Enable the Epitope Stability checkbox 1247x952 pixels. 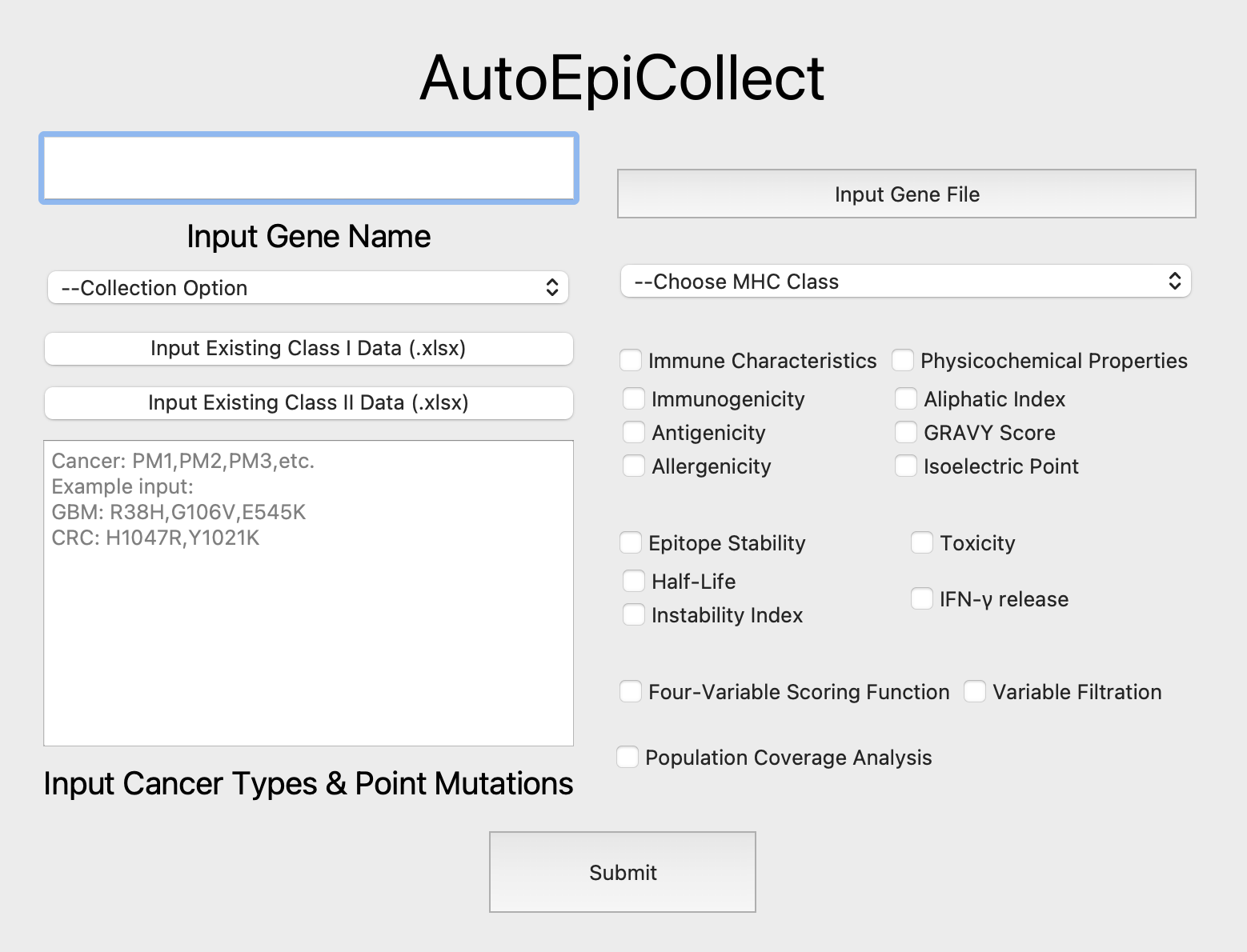[x=631, y=542]
